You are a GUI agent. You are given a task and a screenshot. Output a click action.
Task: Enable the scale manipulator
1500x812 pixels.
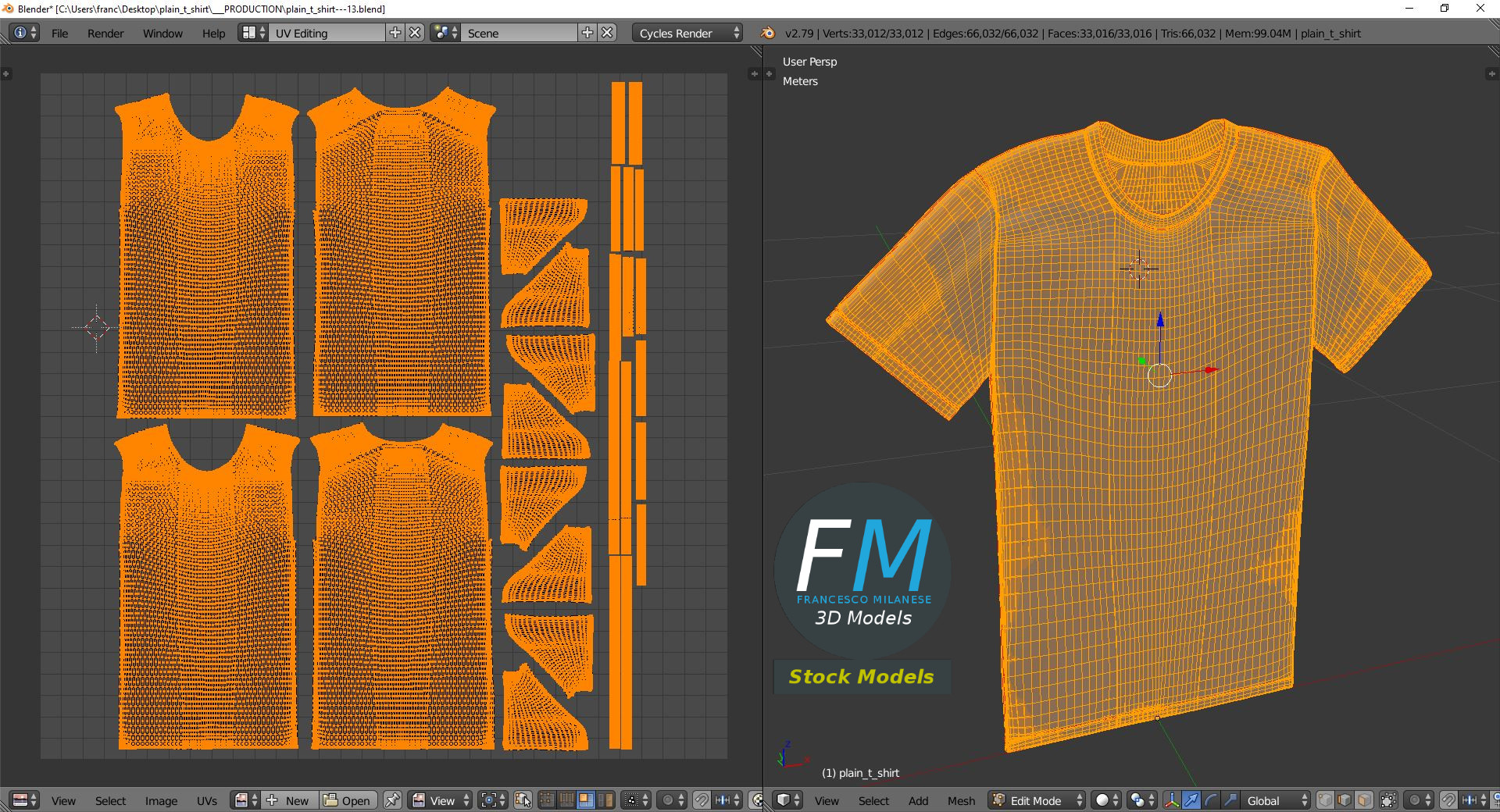pyautogui.click(x=1230, y=800)
